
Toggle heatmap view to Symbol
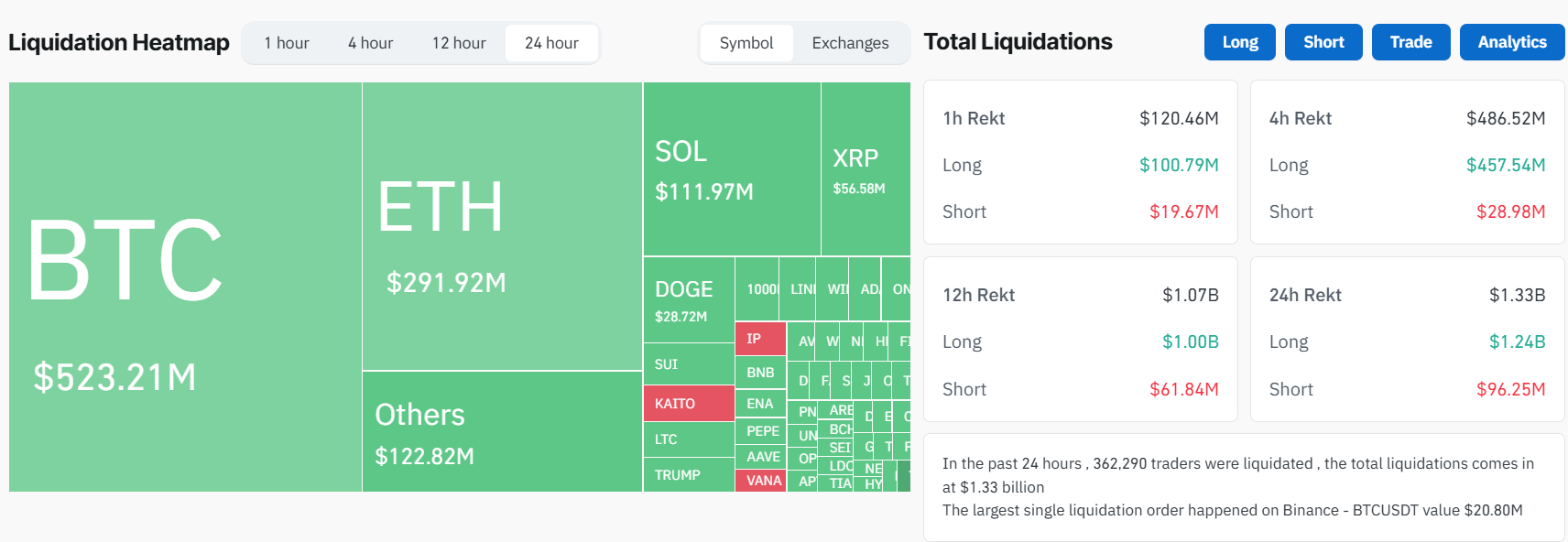coord(746,43)
